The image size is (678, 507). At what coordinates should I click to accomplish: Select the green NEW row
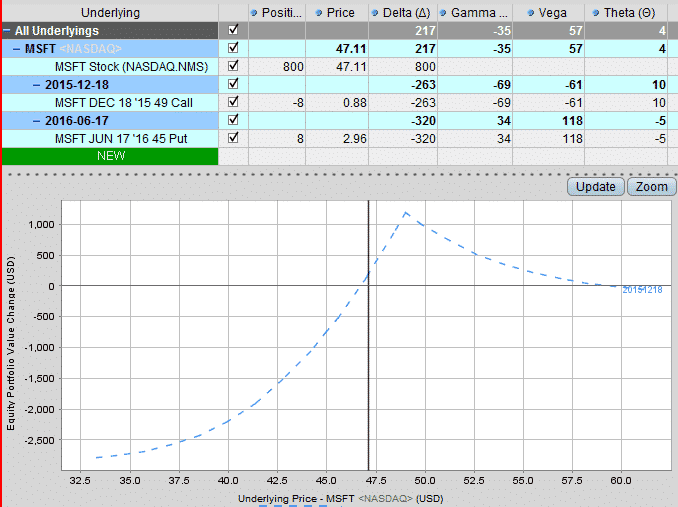(x=109, y=156)
